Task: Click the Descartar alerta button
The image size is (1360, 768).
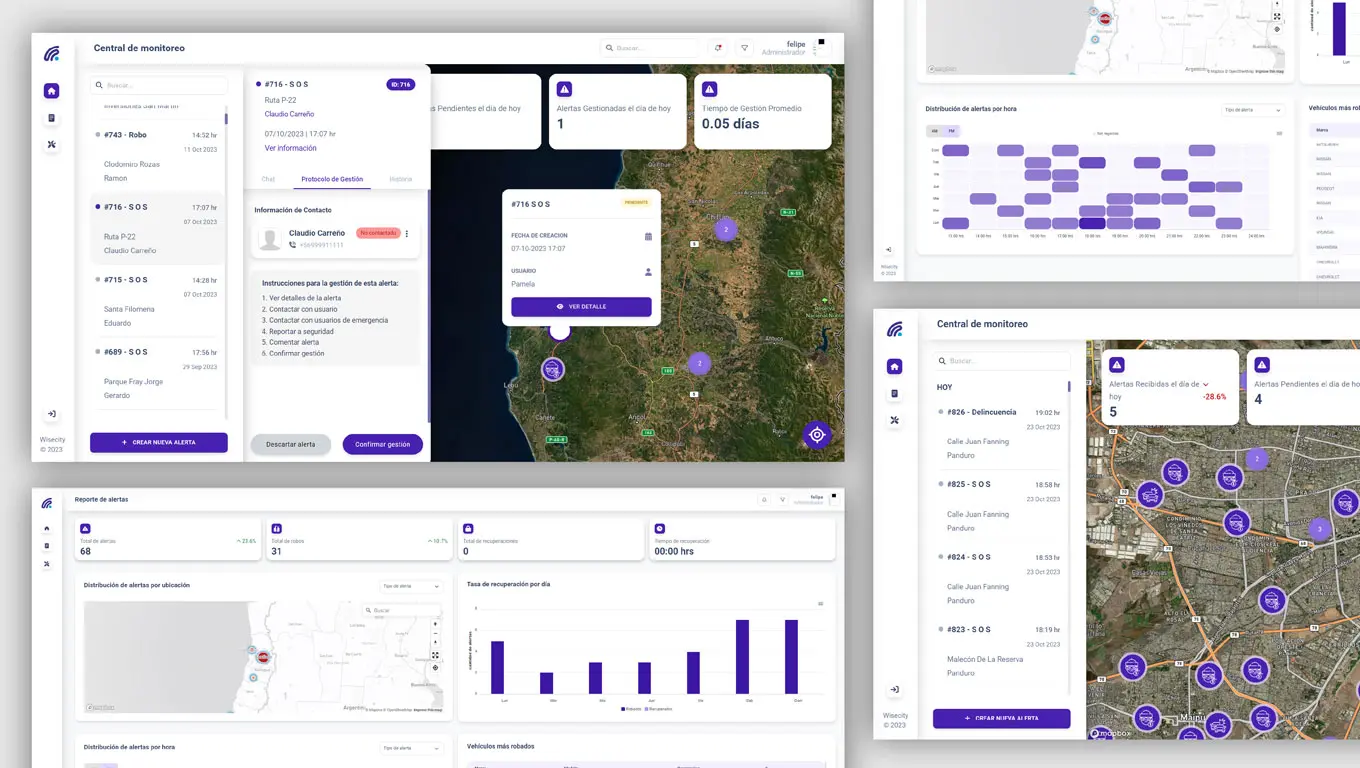Action: 290,444
